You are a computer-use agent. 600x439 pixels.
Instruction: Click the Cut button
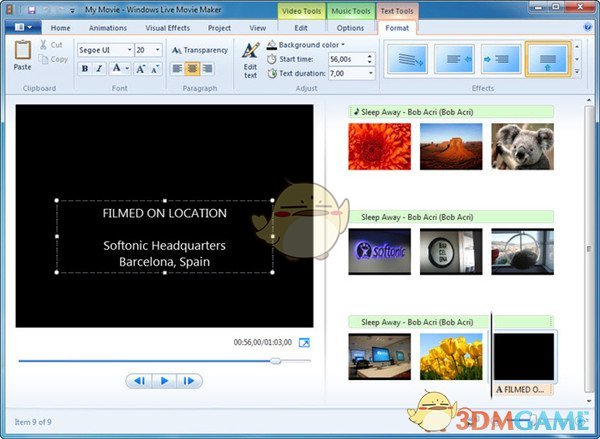[50, 45]
